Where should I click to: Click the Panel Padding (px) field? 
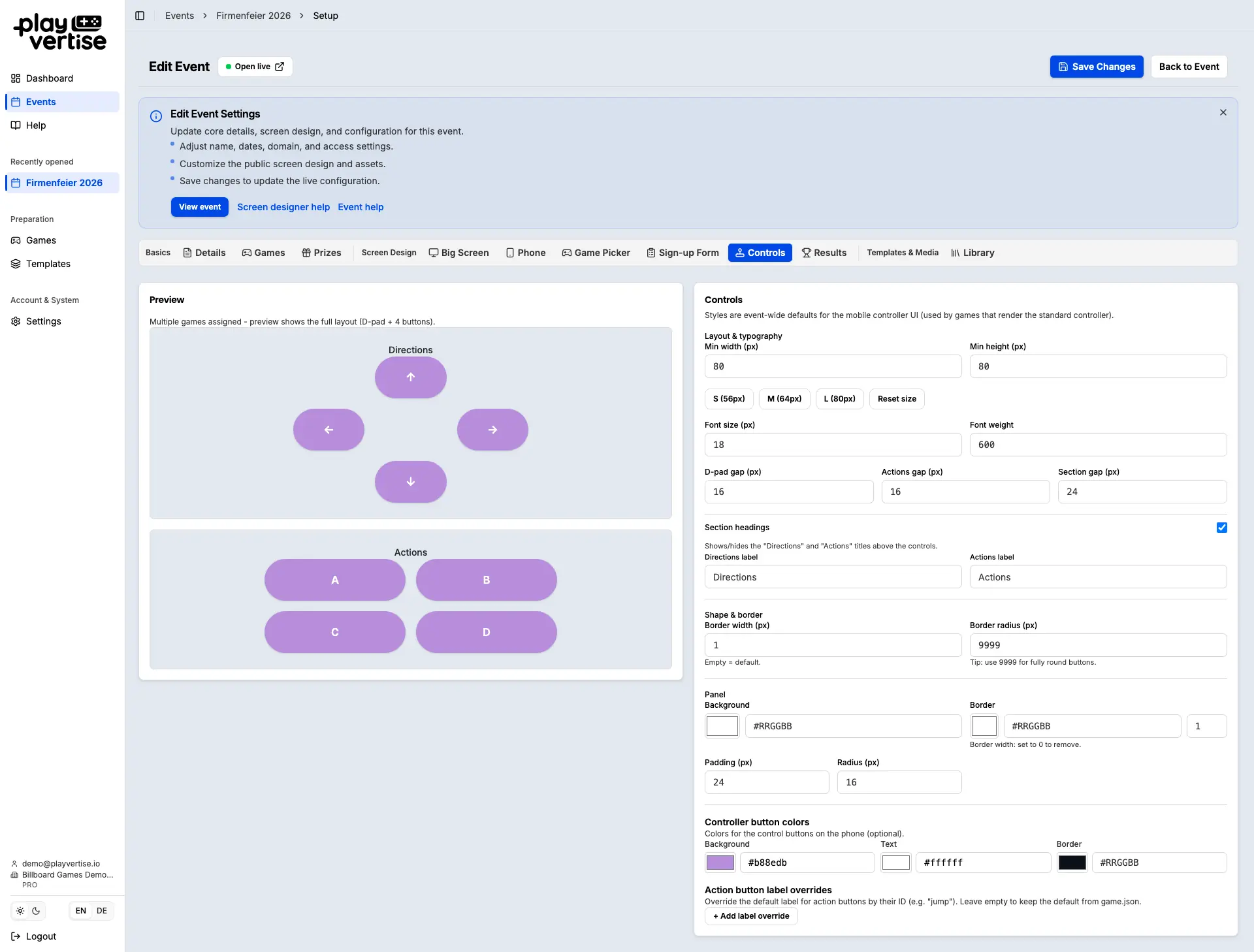point(767,782)
